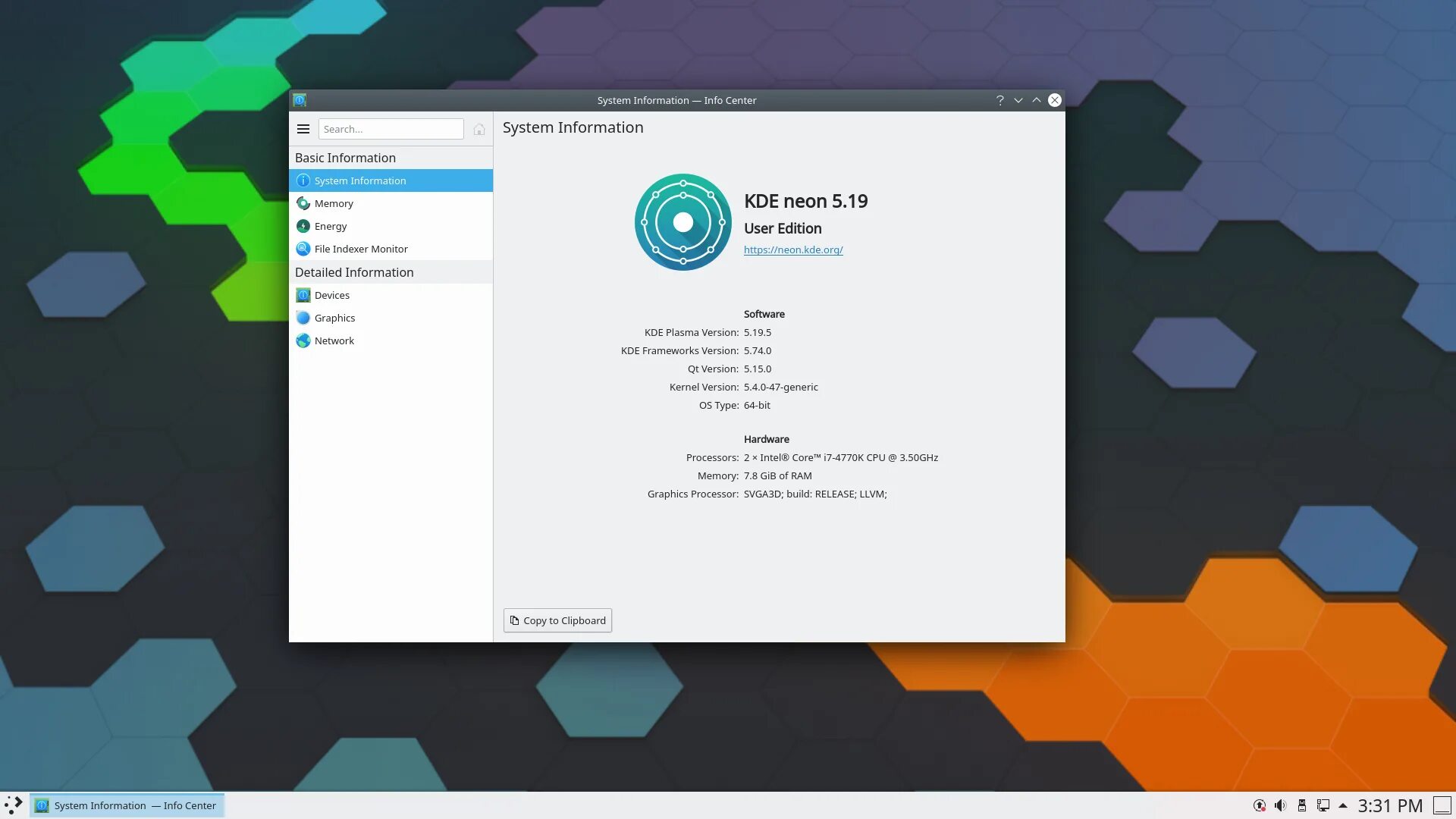Click the Memory chip icon
The image size is (1456, 819).
point(303,203)
